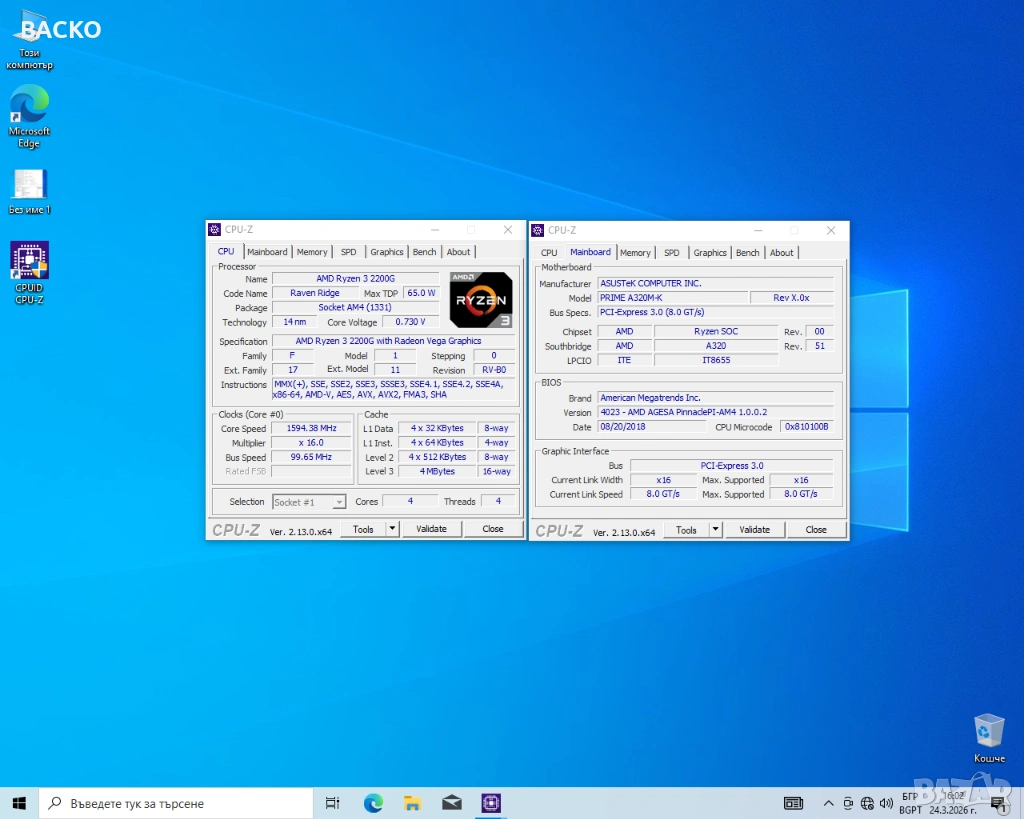
Task: Click the CPU-Z icon in the taskbar
Action: 490,803
